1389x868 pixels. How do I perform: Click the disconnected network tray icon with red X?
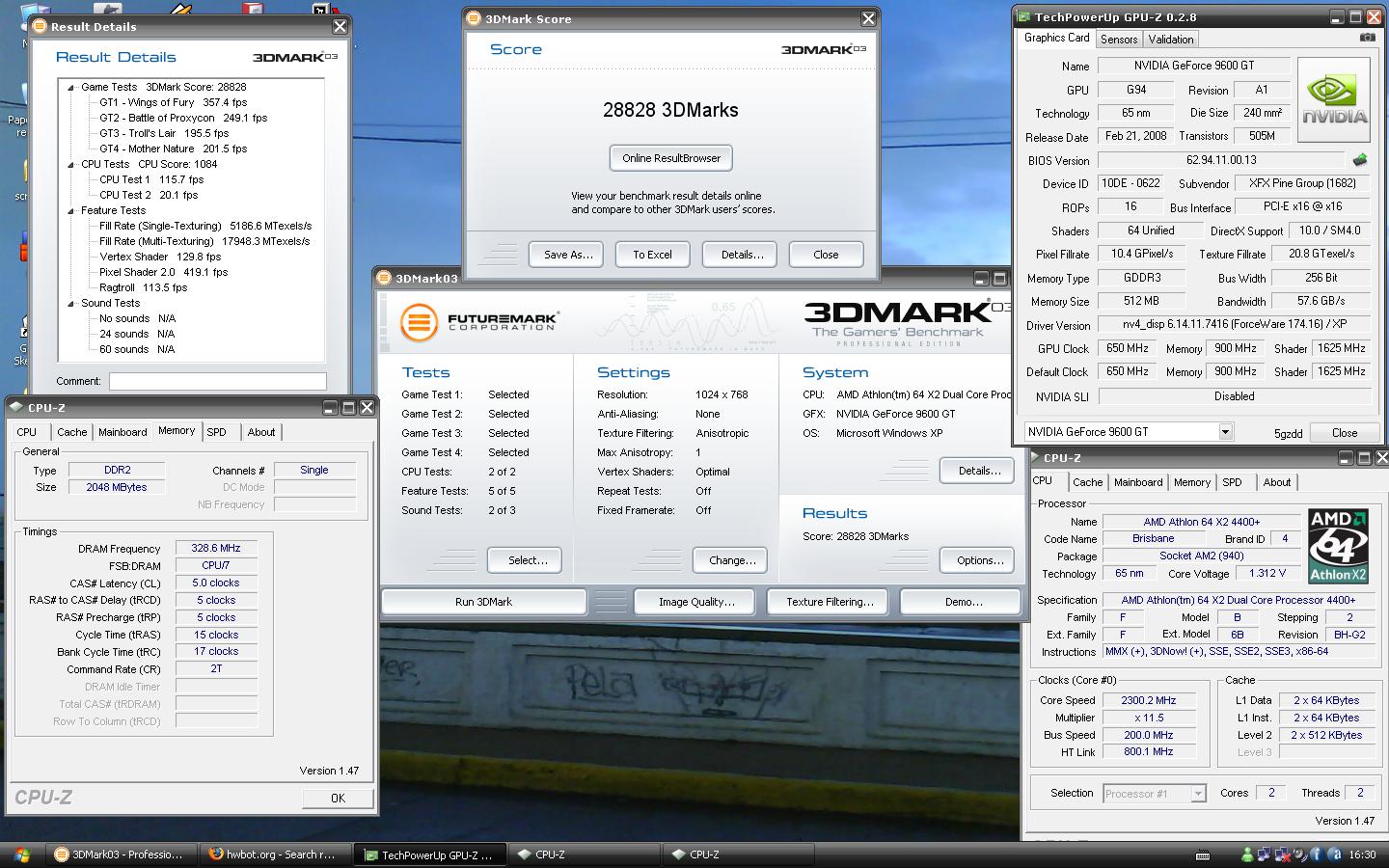(1283, 854)
